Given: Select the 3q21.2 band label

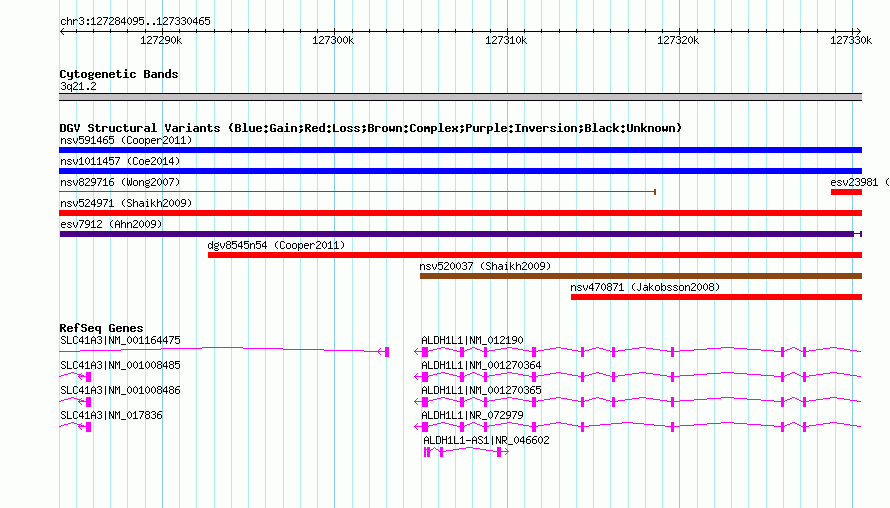Looking at the screenshot, I should click(78, 86).
